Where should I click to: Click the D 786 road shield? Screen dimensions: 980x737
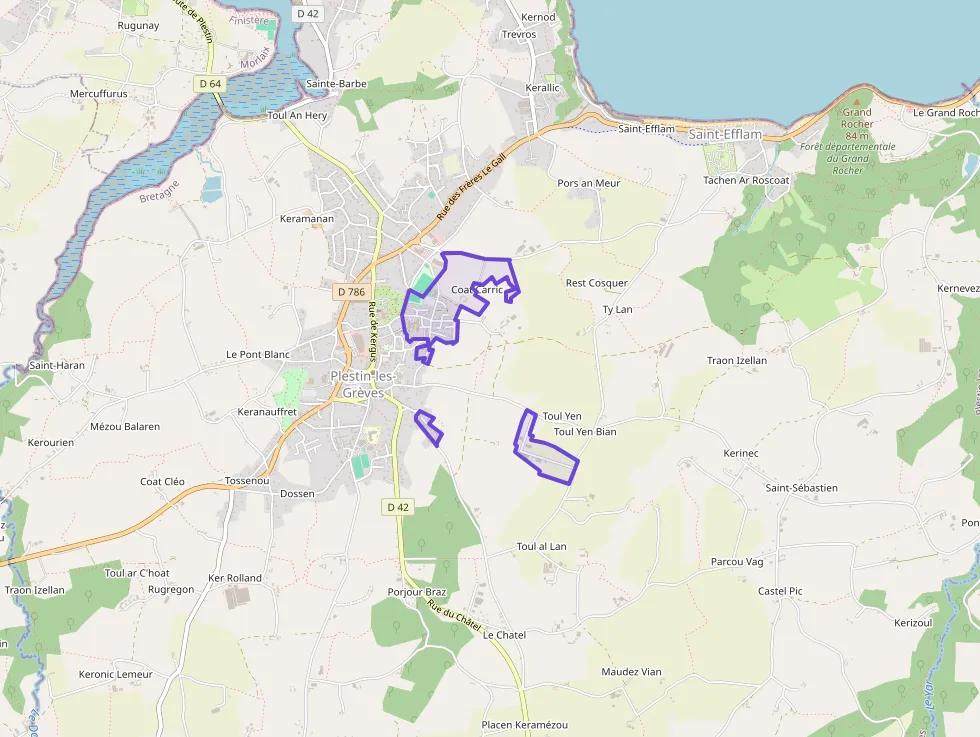click(351, 291)
